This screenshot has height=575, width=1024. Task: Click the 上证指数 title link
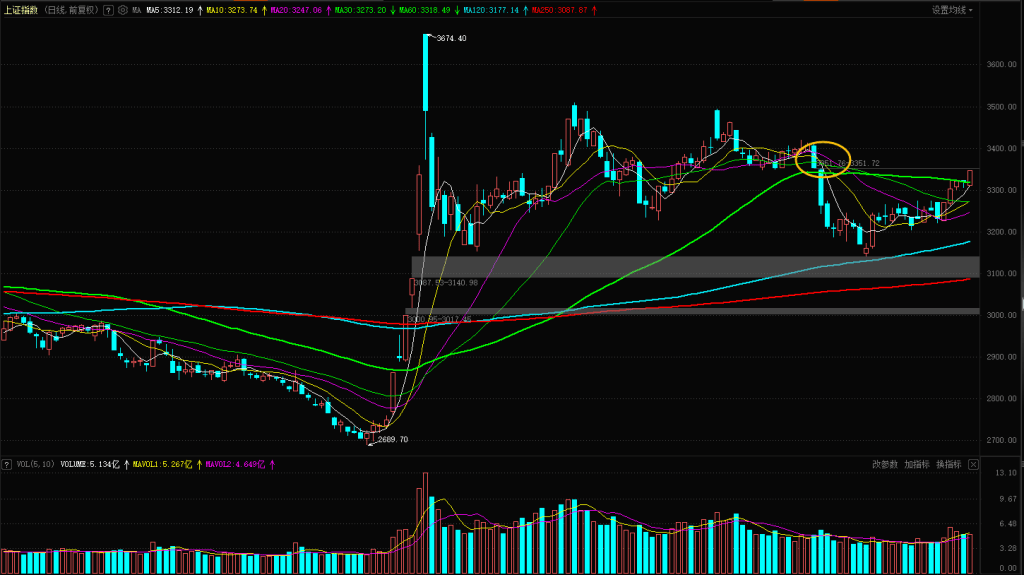(21, 9)
